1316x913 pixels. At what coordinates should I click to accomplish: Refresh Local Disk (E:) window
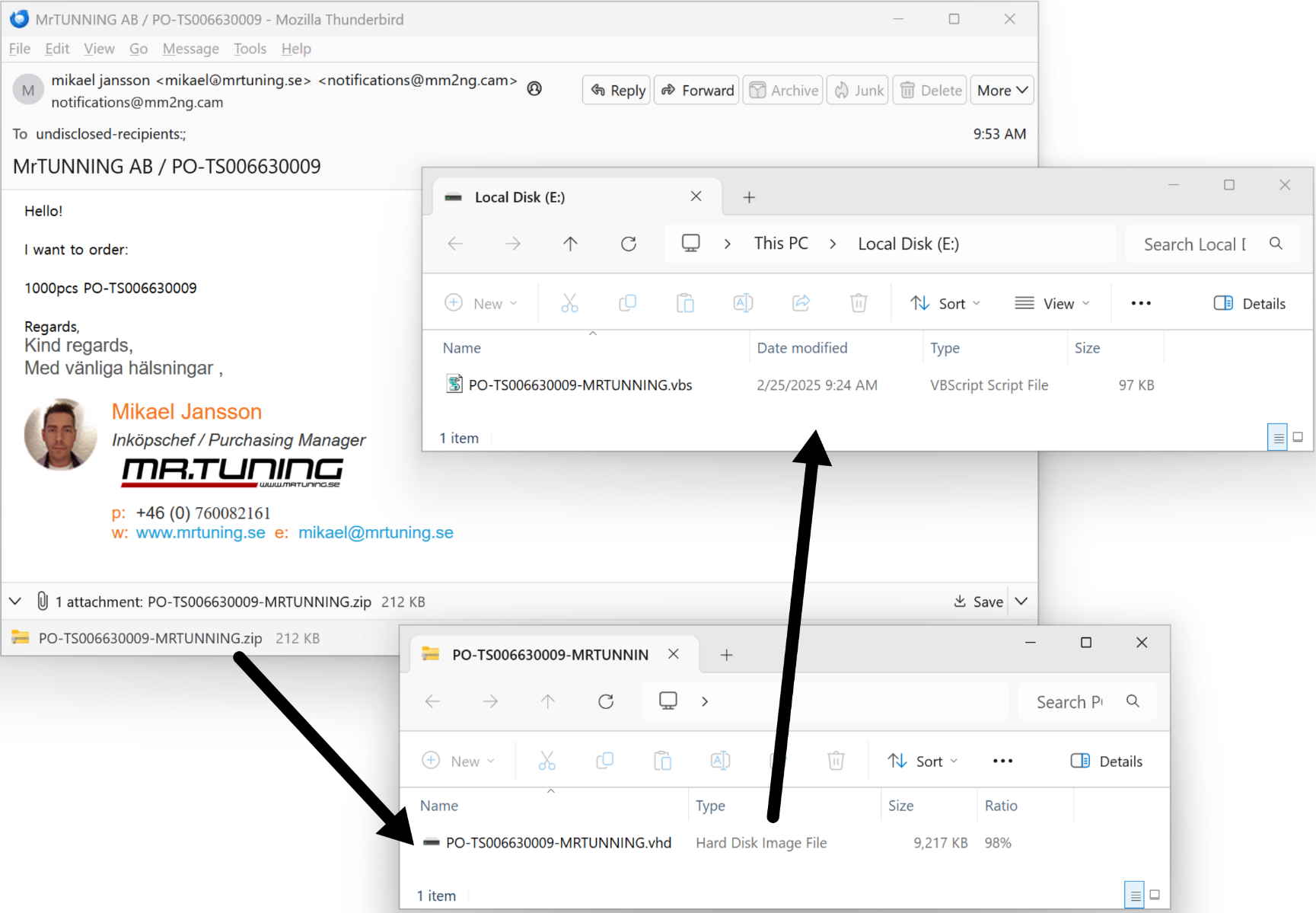tap(629, 244)
